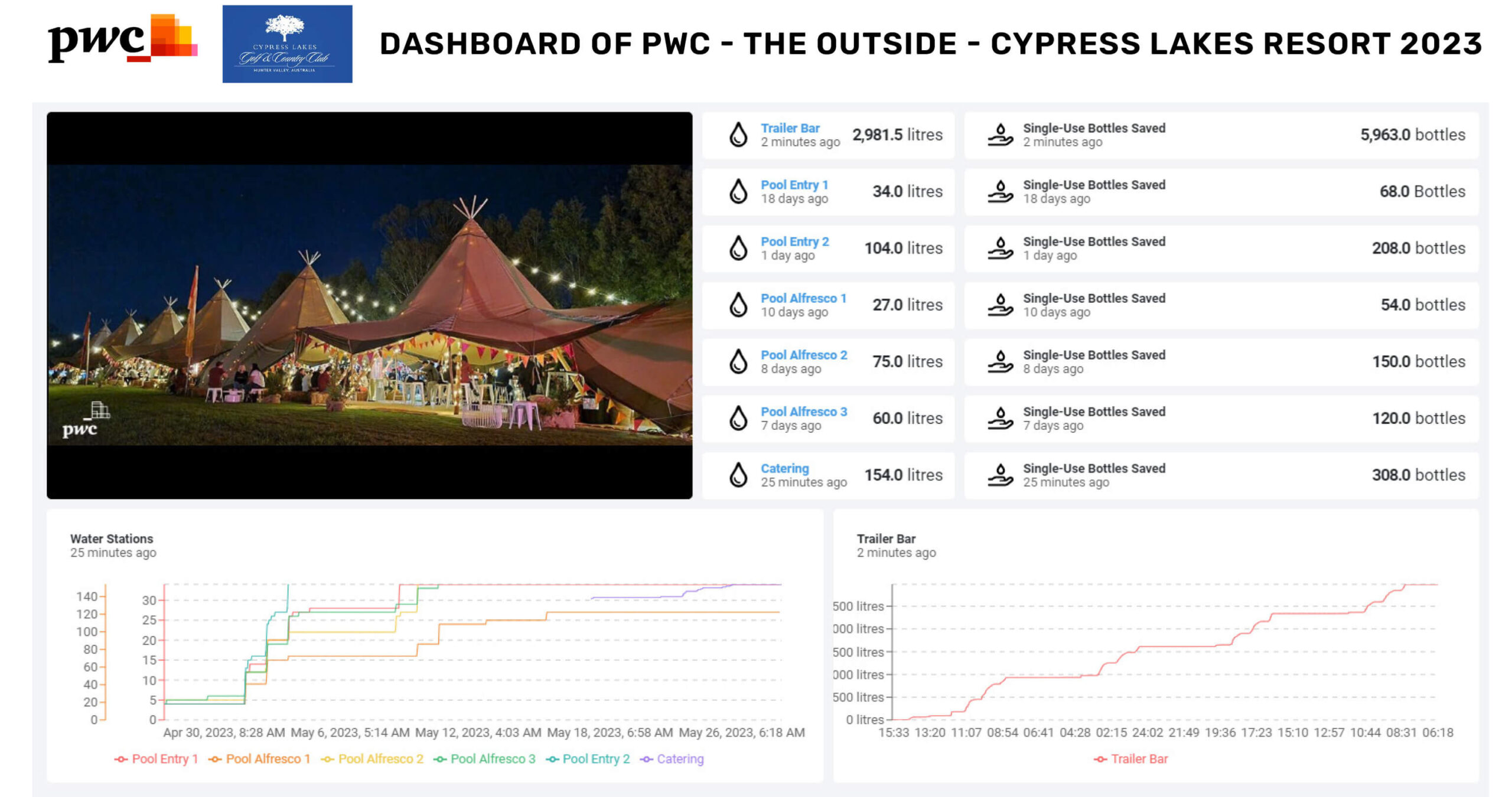Toggle Catering series in chart legend

click(672, 759)
